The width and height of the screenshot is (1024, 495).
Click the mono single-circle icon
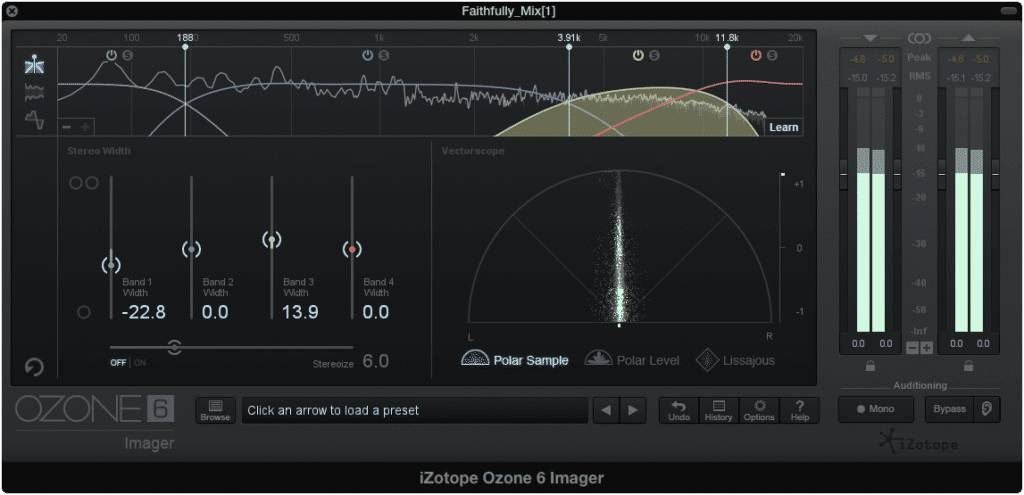click(84, 312)
